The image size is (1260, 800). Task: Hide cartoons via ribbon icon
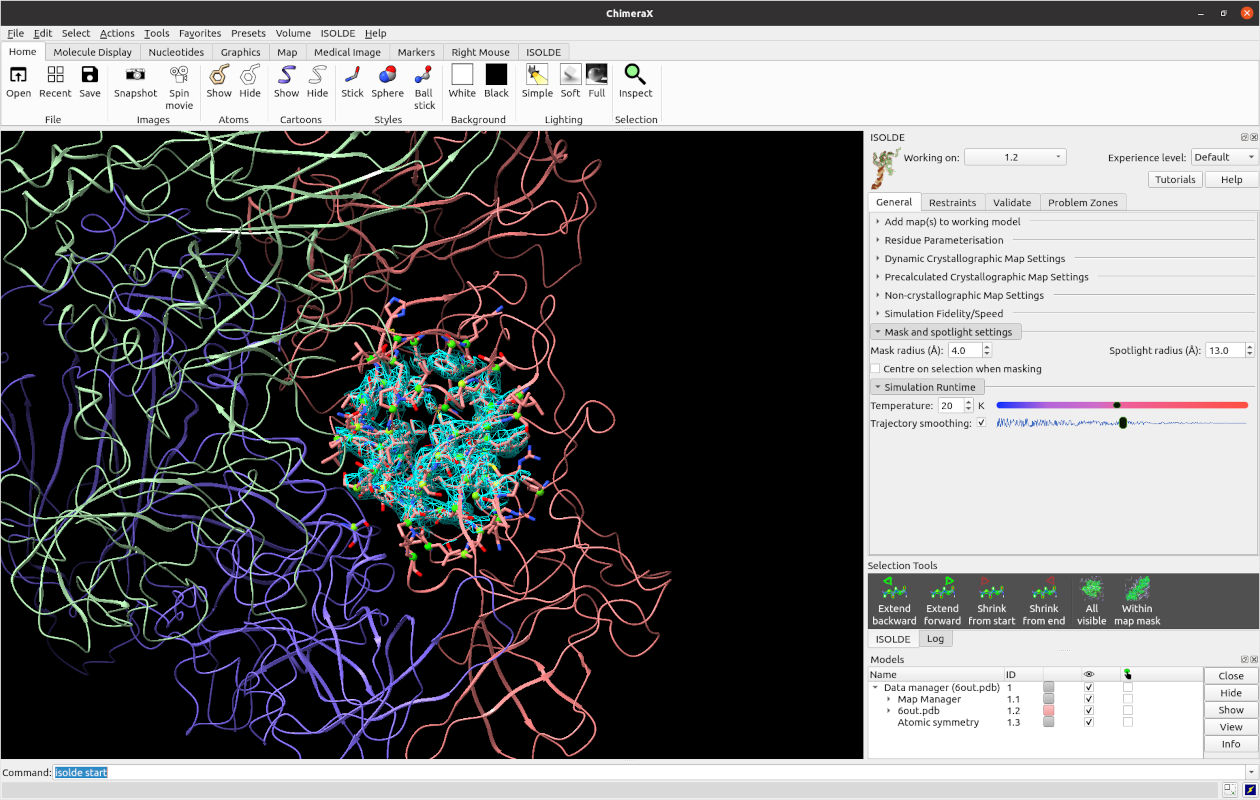click(x=317, y=82)
